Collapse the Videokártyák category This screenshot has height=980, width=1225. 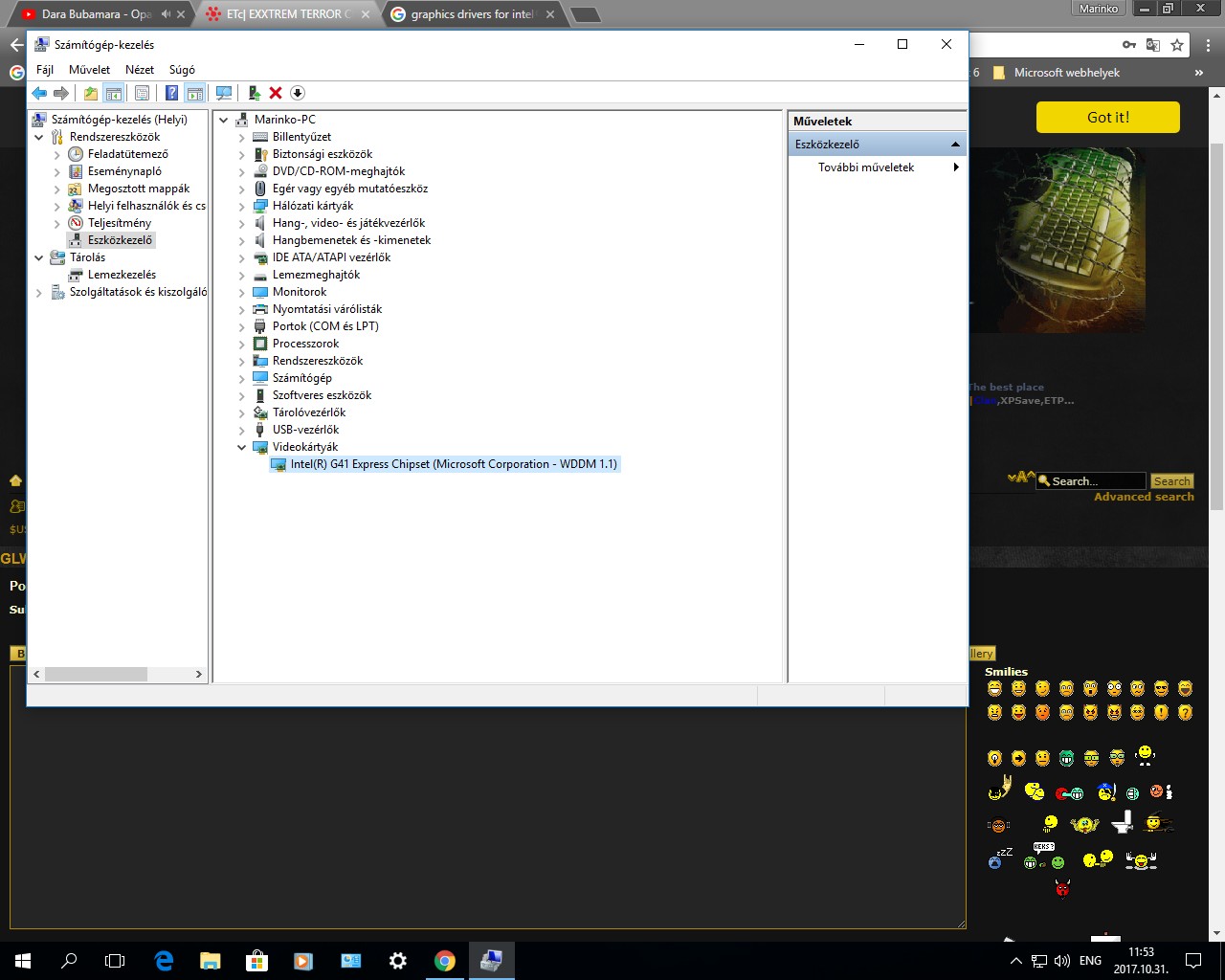tap(242, 447)
